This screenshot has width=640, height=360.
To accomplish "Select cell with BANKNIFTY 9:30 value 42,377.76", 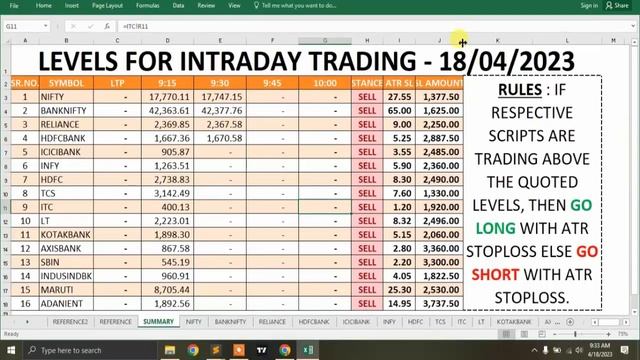I will pos(220,111).
